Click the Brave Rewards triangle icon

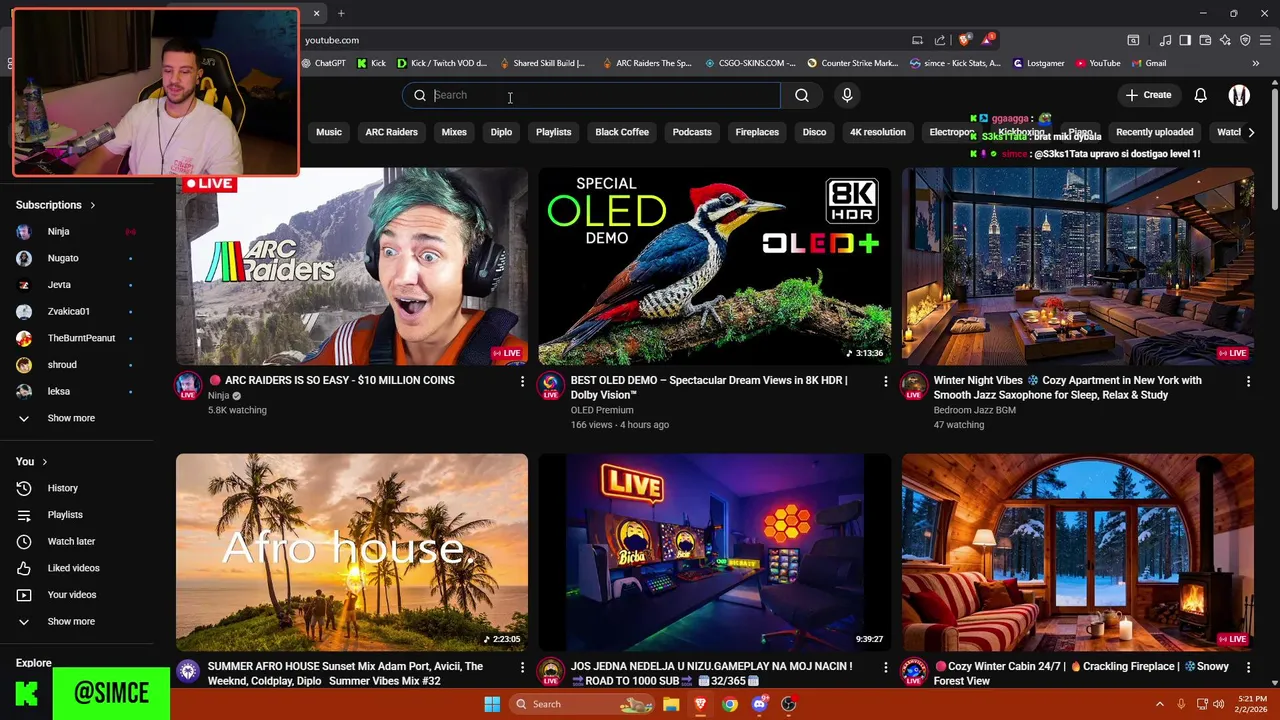pyautogui.click(x=989, y=40)
